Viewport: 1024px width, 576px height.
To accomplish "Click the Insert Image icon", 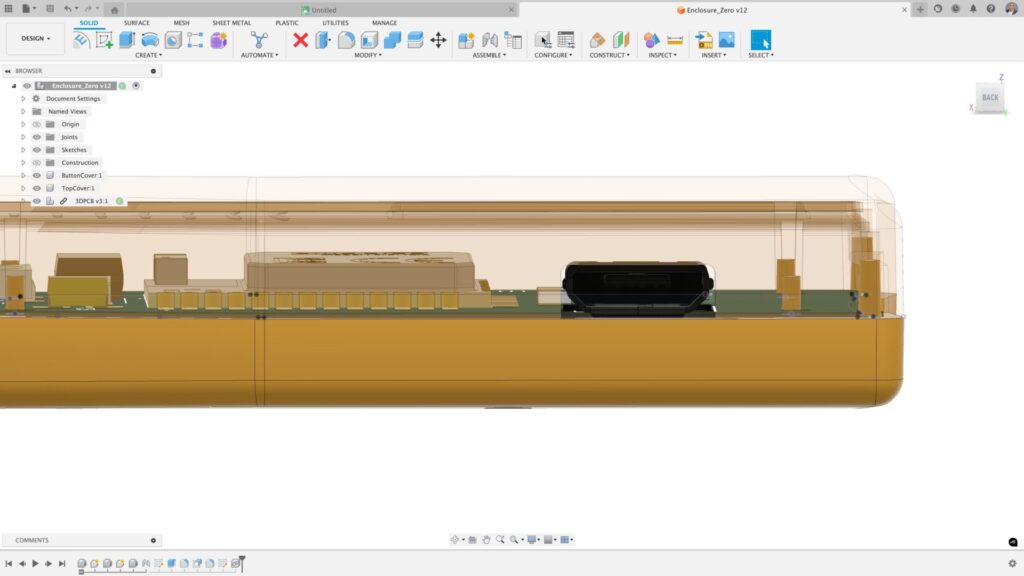I will (726, 40).
